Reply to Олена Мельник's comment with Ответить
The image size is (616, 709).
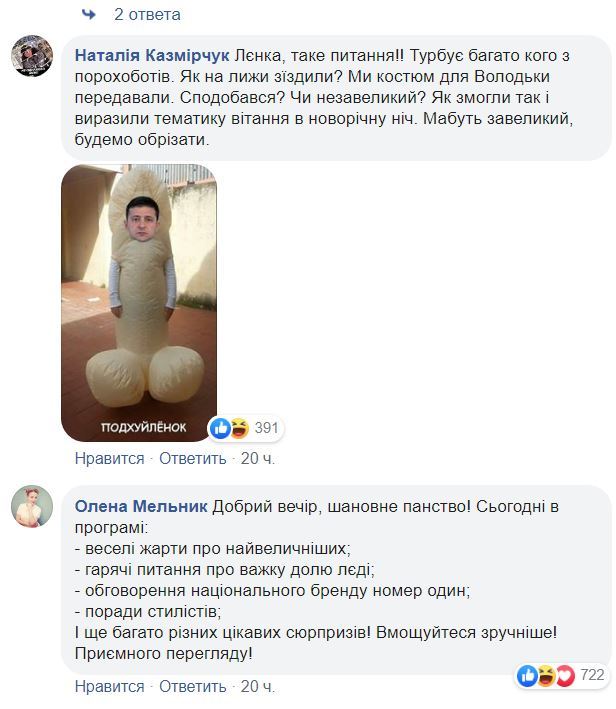[193, 686]
